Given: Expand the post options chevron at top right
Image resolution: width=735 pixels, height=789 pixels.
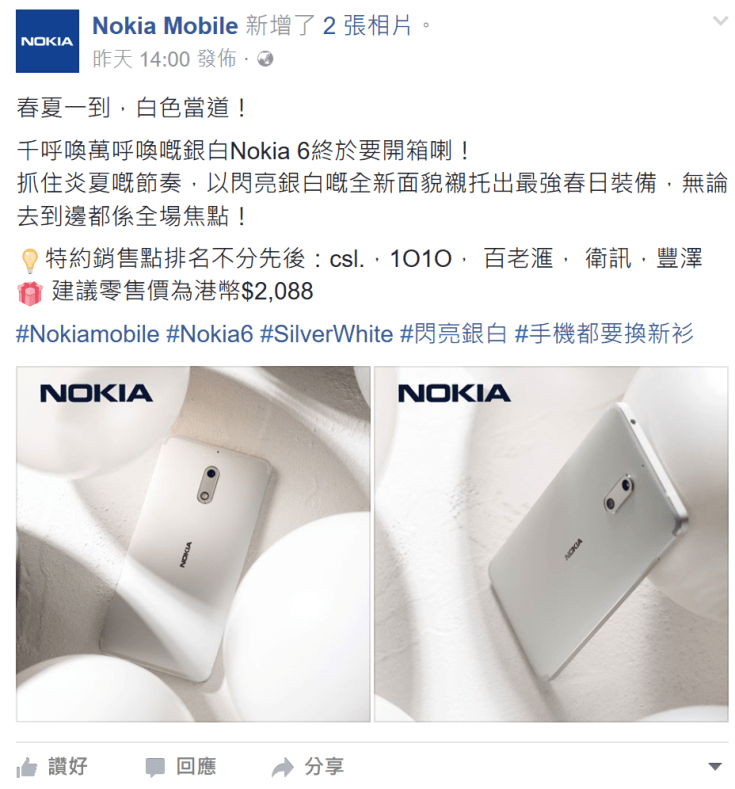Looking at the screenshot, I should pos(720,21).
